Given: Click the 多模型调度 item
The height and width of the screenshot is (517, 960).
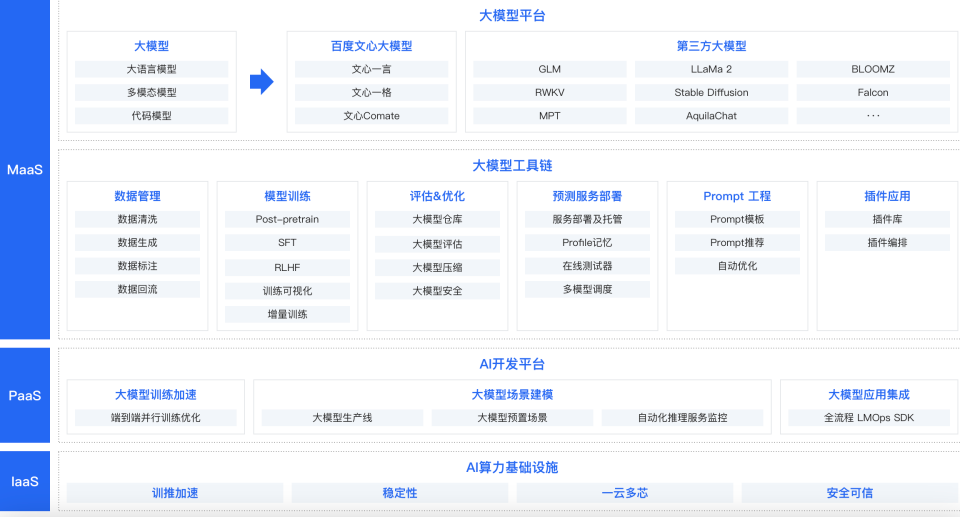Looking at the screenshot, I should [587, 289].
